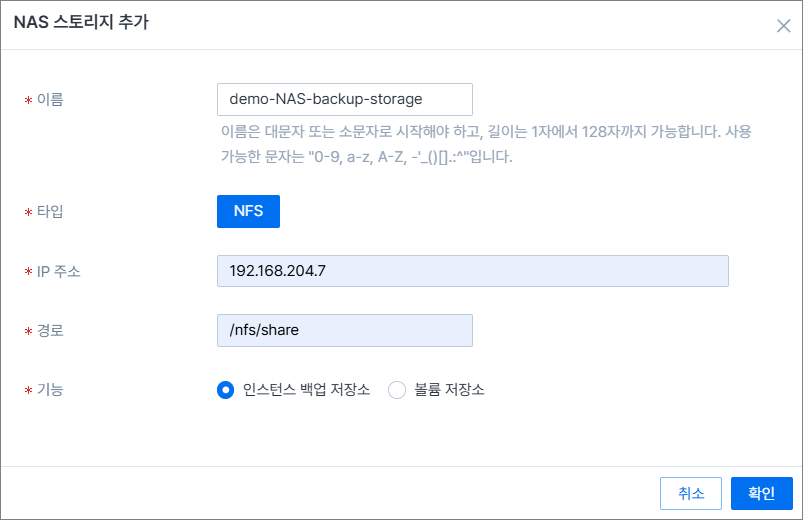This screenshot has height=520, width=803.
Task: Click the 볼륨 저장소 option text
Action: (449, 390)
